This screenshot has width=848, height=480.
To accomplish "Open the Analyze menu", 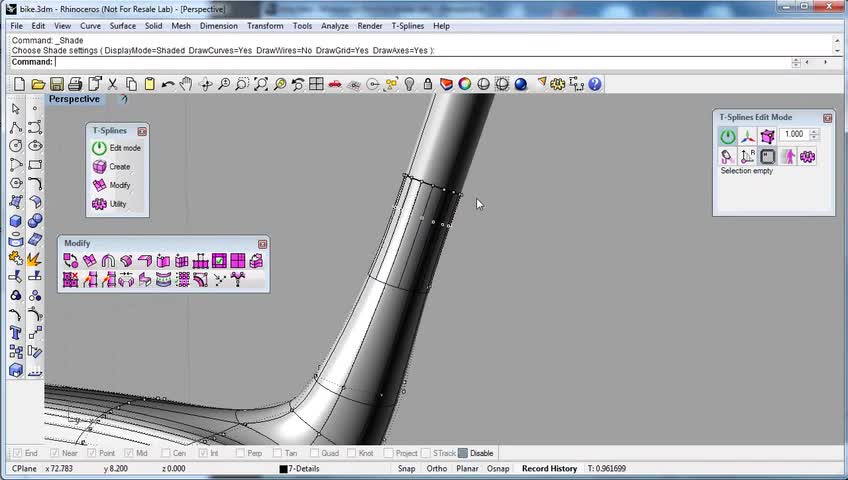I will [335, 26].
